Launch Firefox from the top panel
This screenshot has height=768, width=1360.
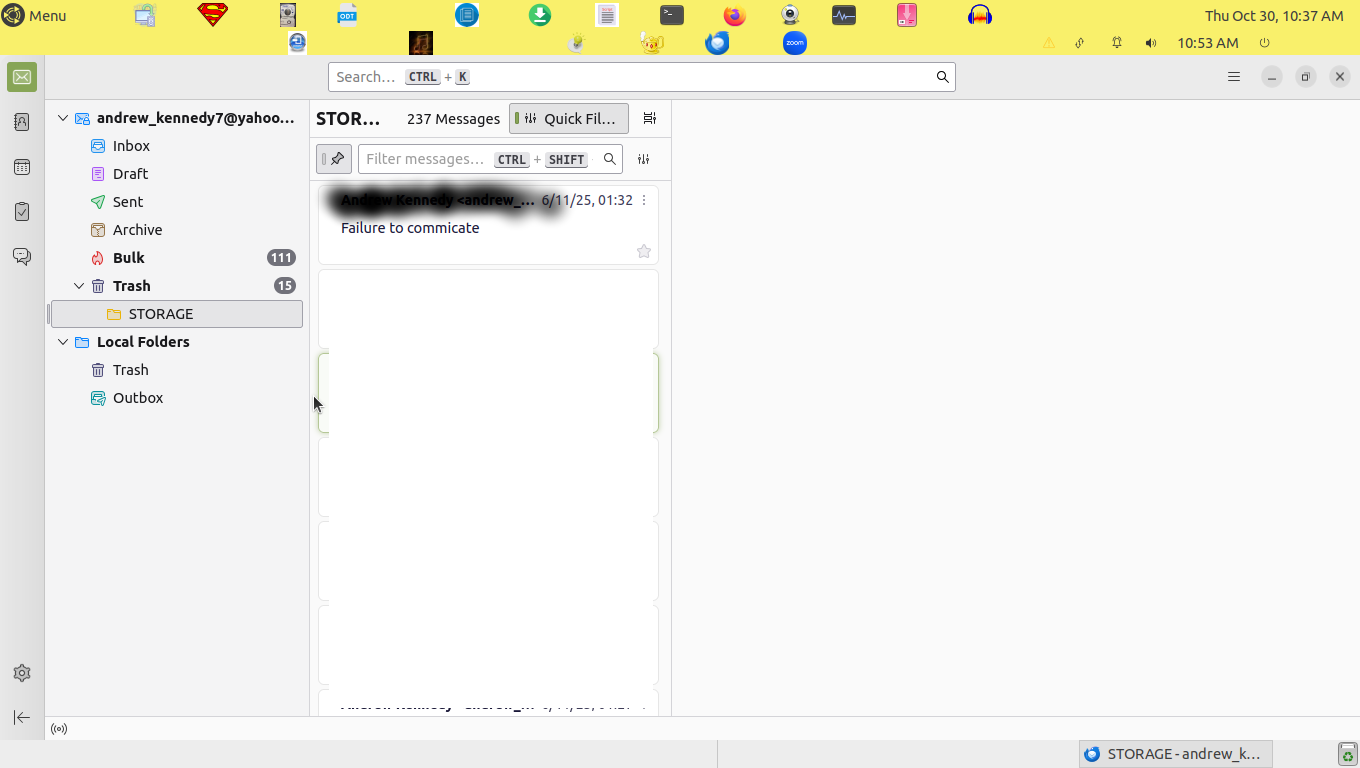(x=735, y=15)
